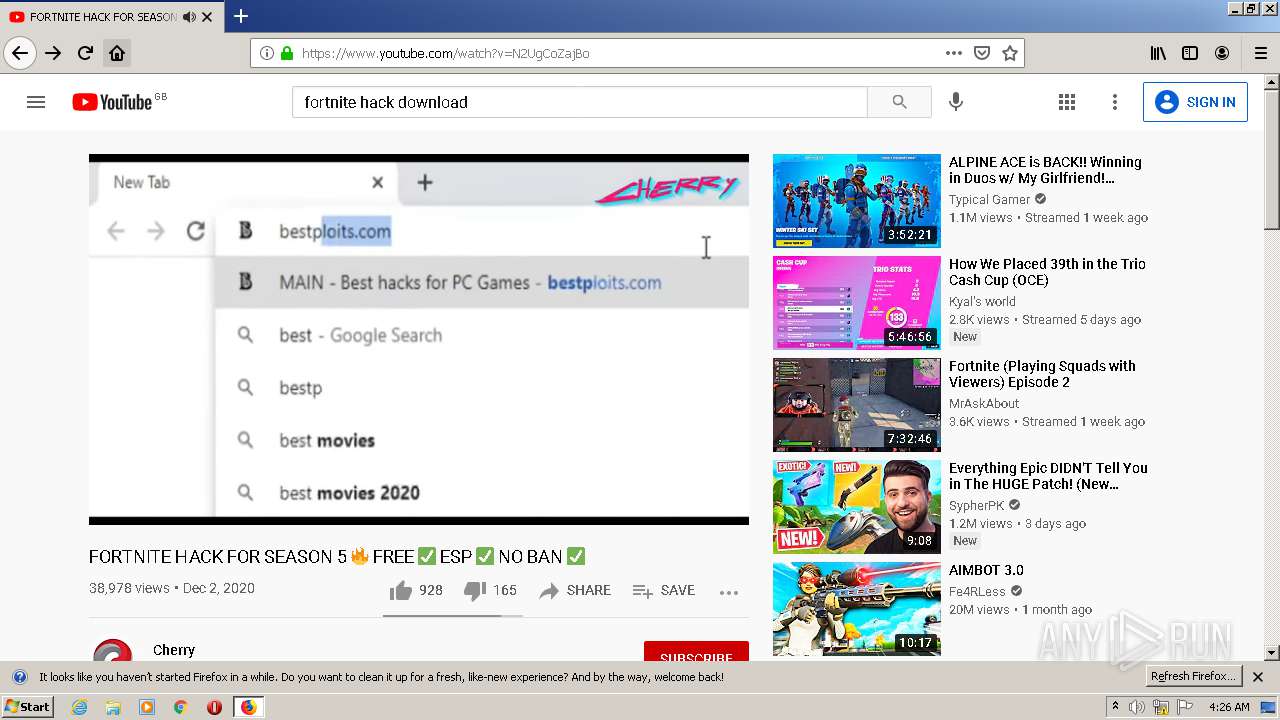Open system volume tray icon

coord(1137,707)
